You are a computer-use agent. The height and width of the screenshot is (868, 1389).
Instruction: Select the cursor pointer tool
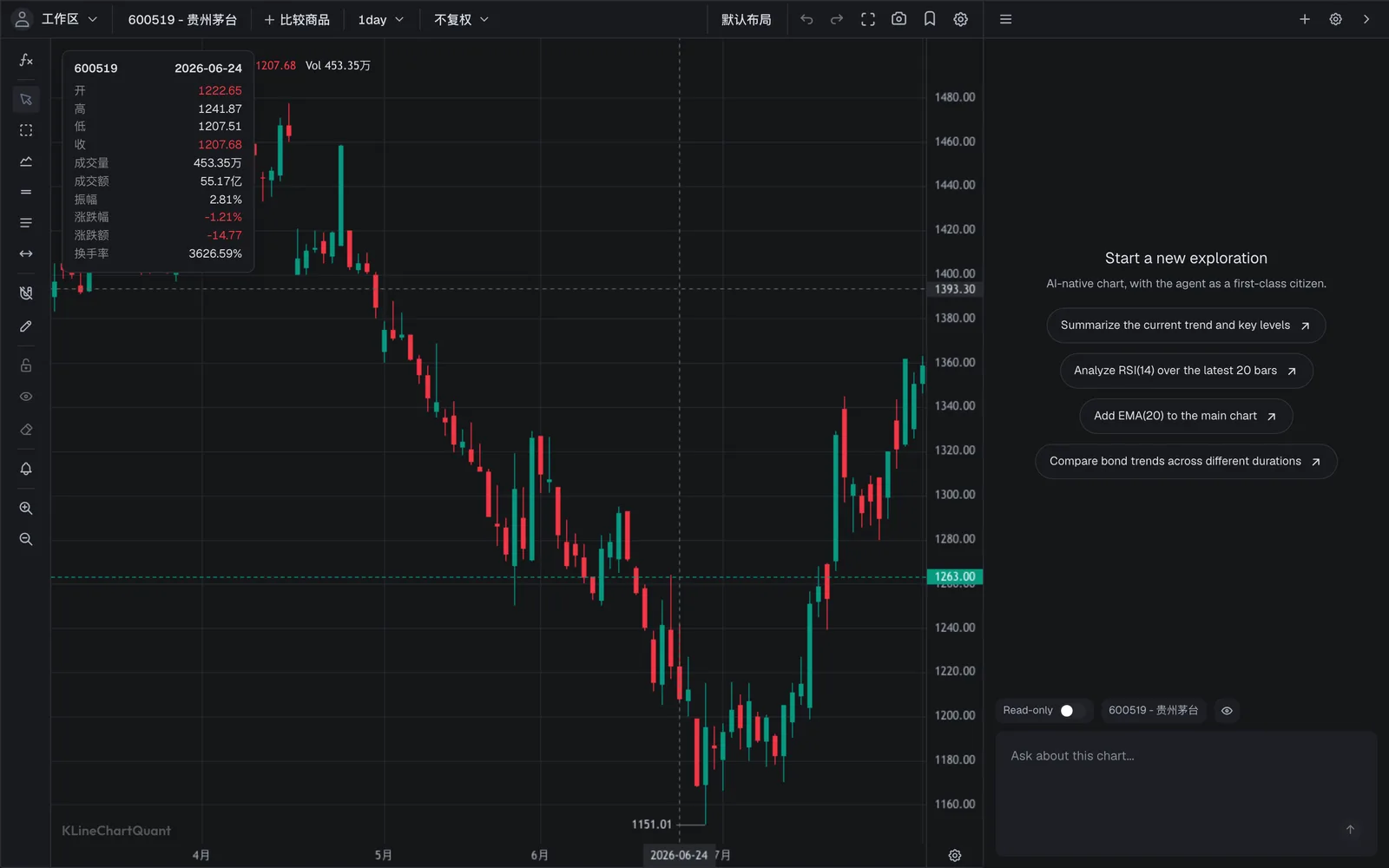pos(26,99)
